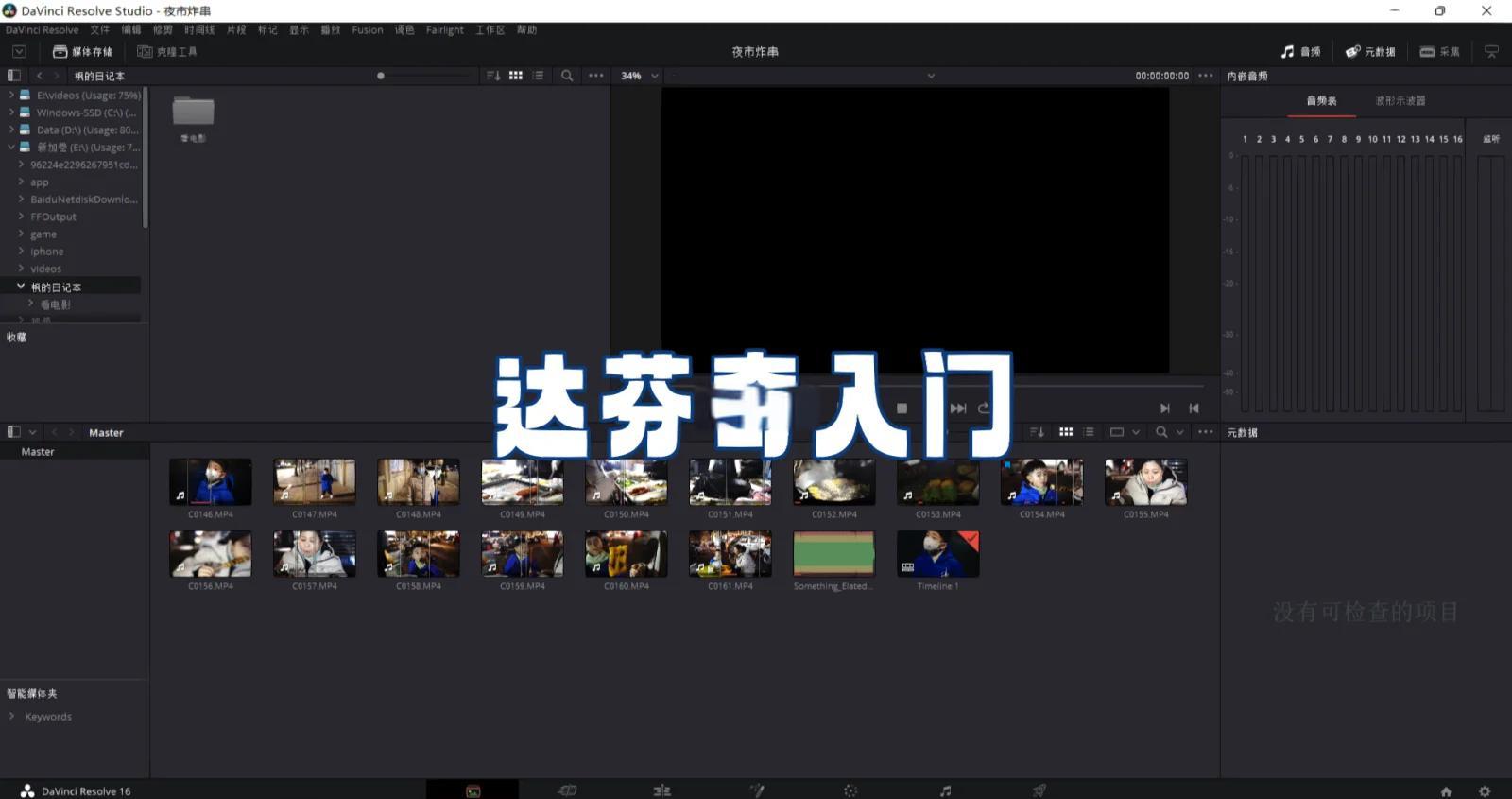Open Project Manager home icon

tap(1446, 791)
